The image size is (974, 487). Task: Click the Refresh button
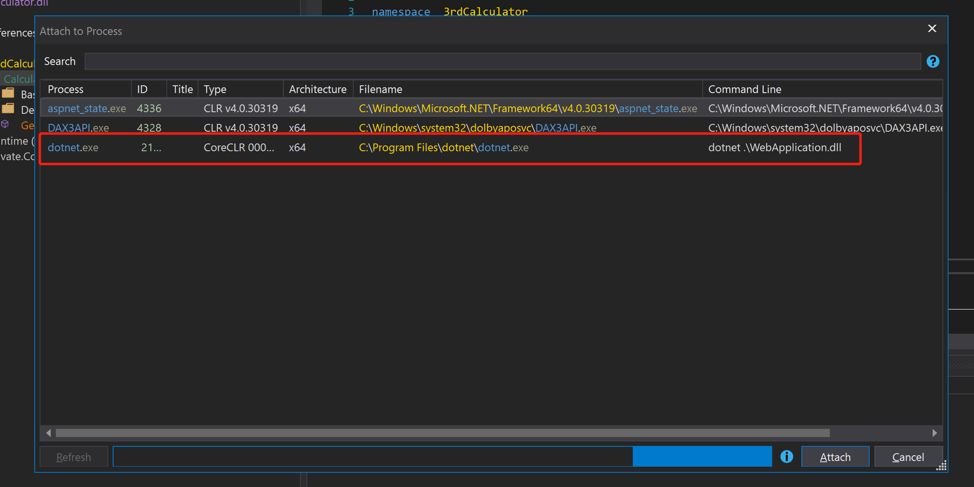coord(73,457)
